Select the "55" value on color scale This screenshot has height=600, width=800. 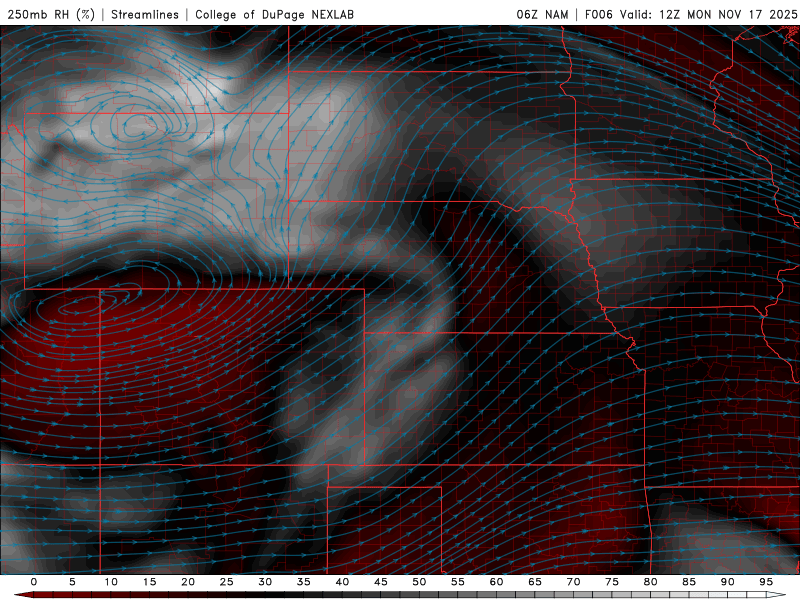coord(458,582)
